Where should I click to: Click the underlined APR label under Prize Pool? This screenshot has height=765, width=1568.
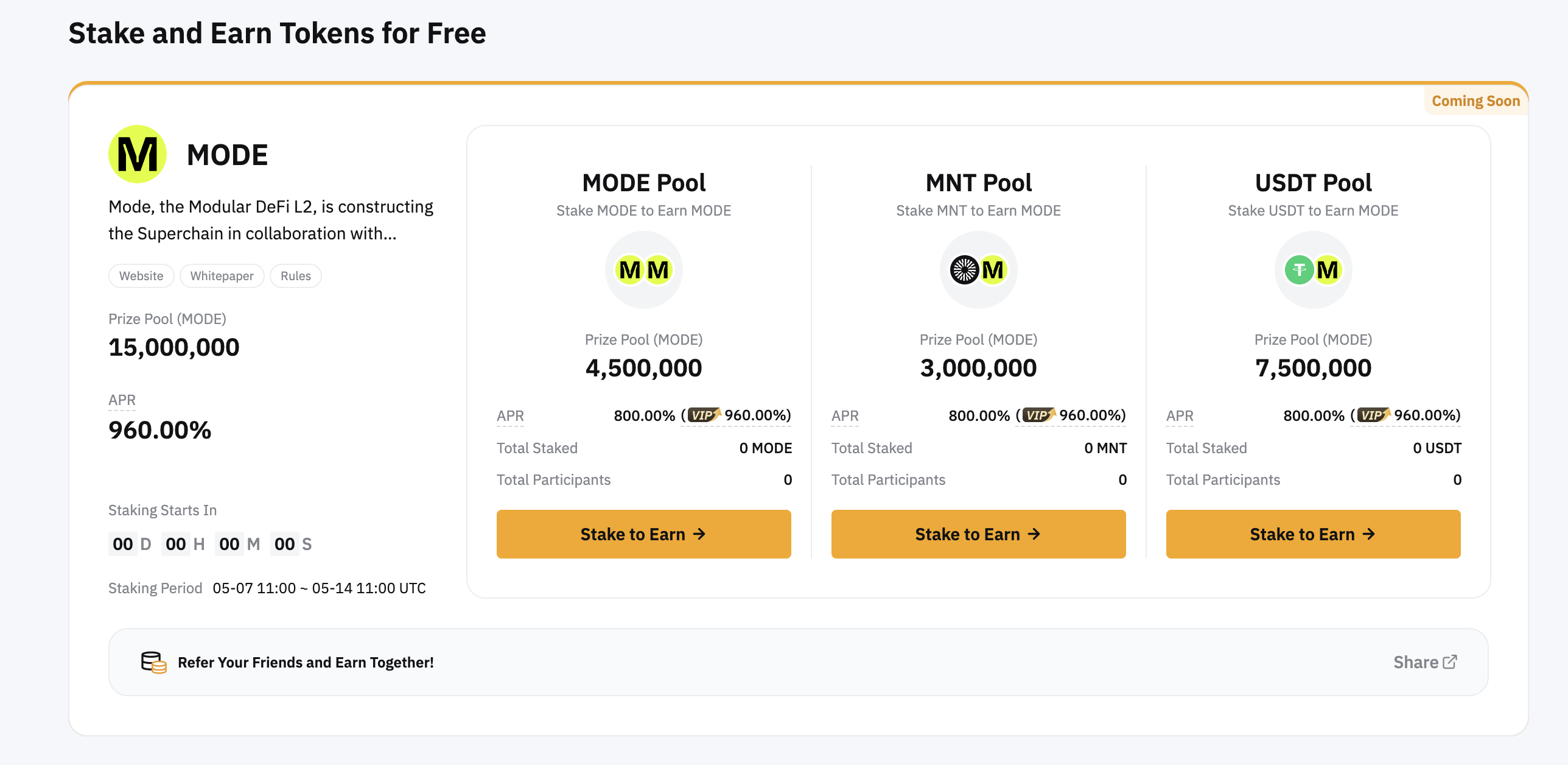(122, 400)
